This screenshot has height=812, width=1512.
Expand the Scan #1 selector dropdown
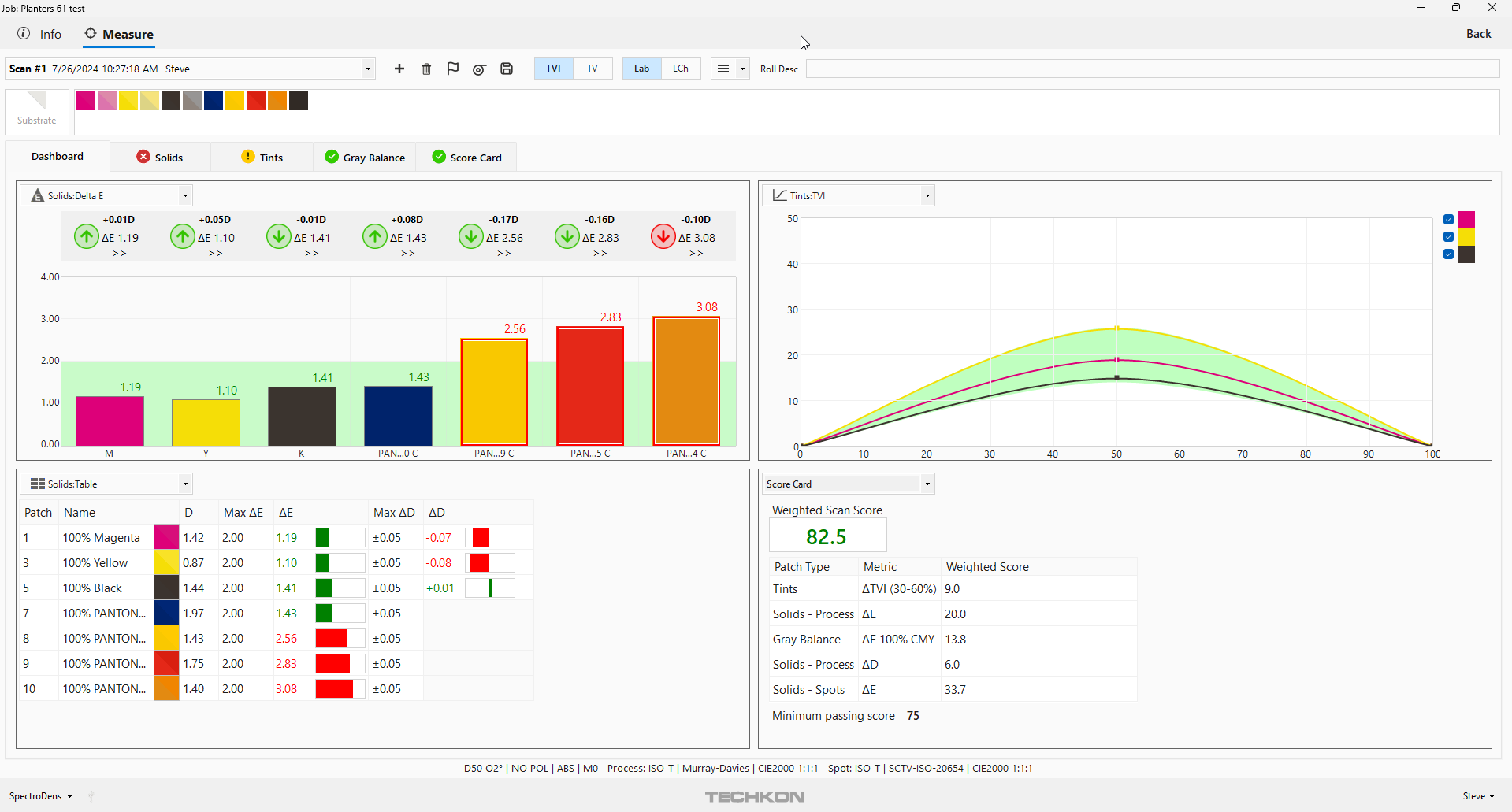[x=367, y=69]
